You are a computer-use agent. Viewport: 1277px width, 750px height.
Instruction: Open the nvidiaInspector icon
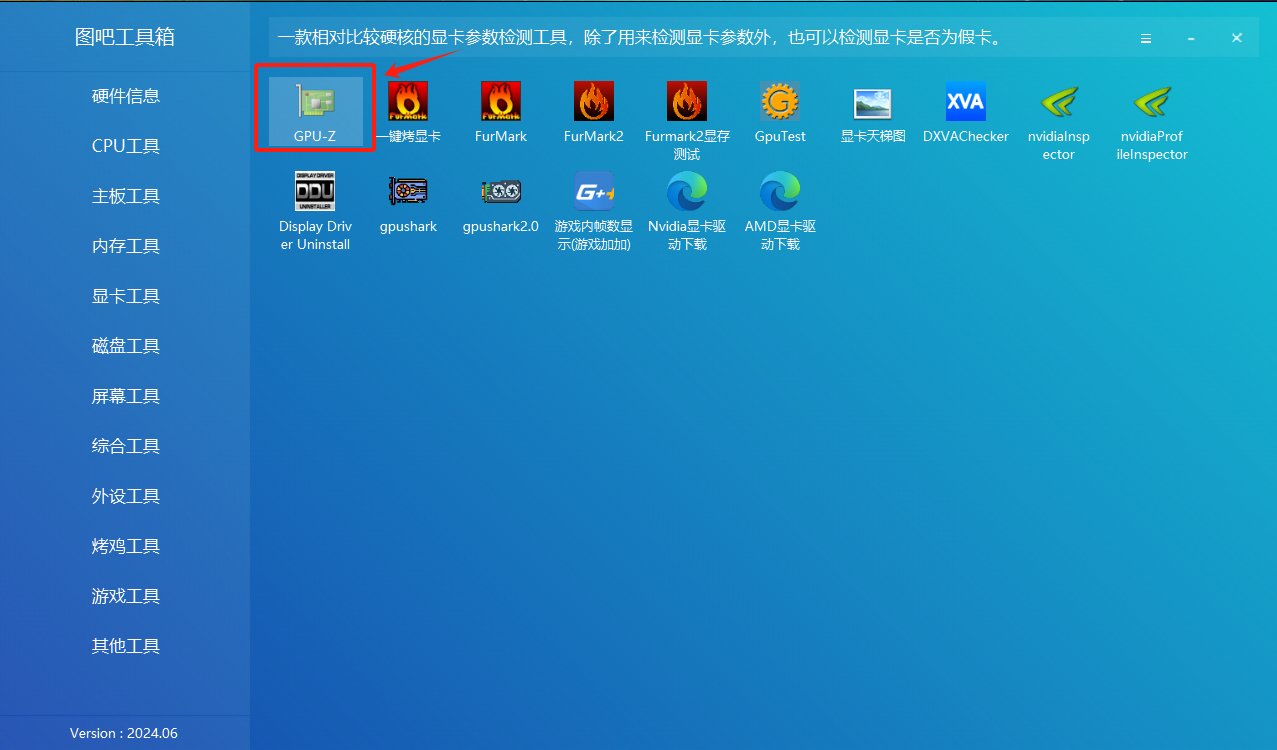1059,120
